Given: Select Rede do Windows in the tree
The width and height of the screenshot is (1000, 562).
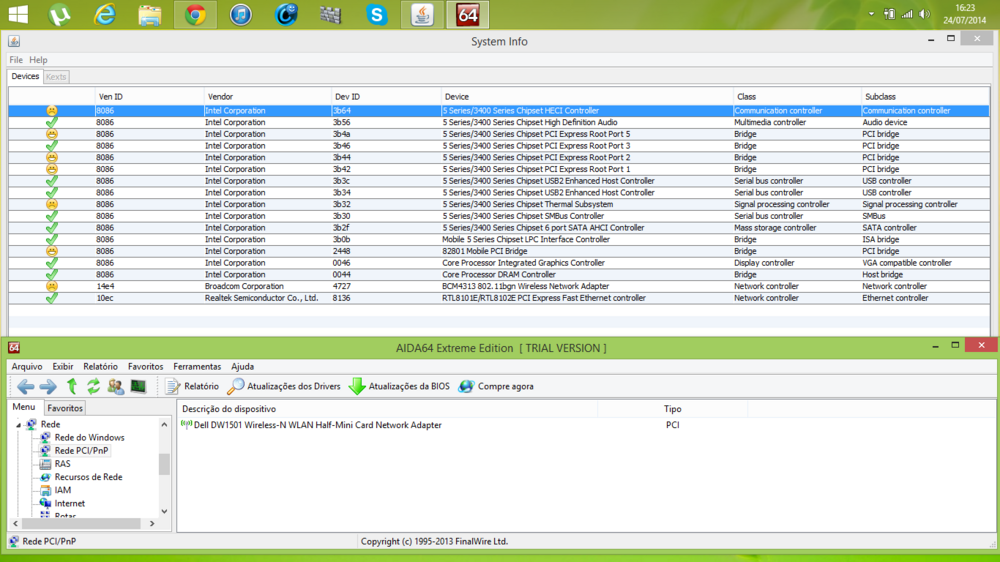Looking at the screenshot, I should (89, 438).
